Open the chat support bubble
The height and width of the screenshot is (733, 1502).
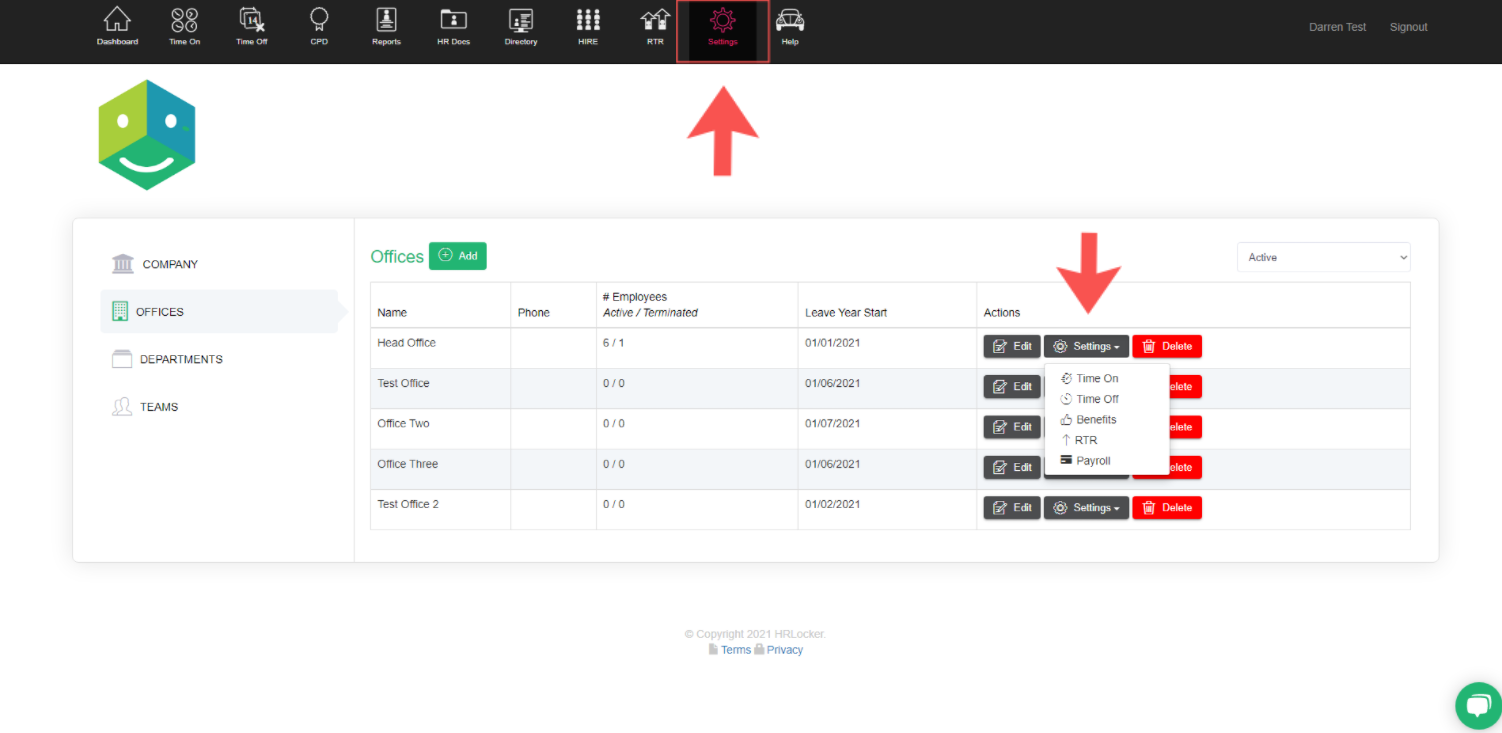1478,706
